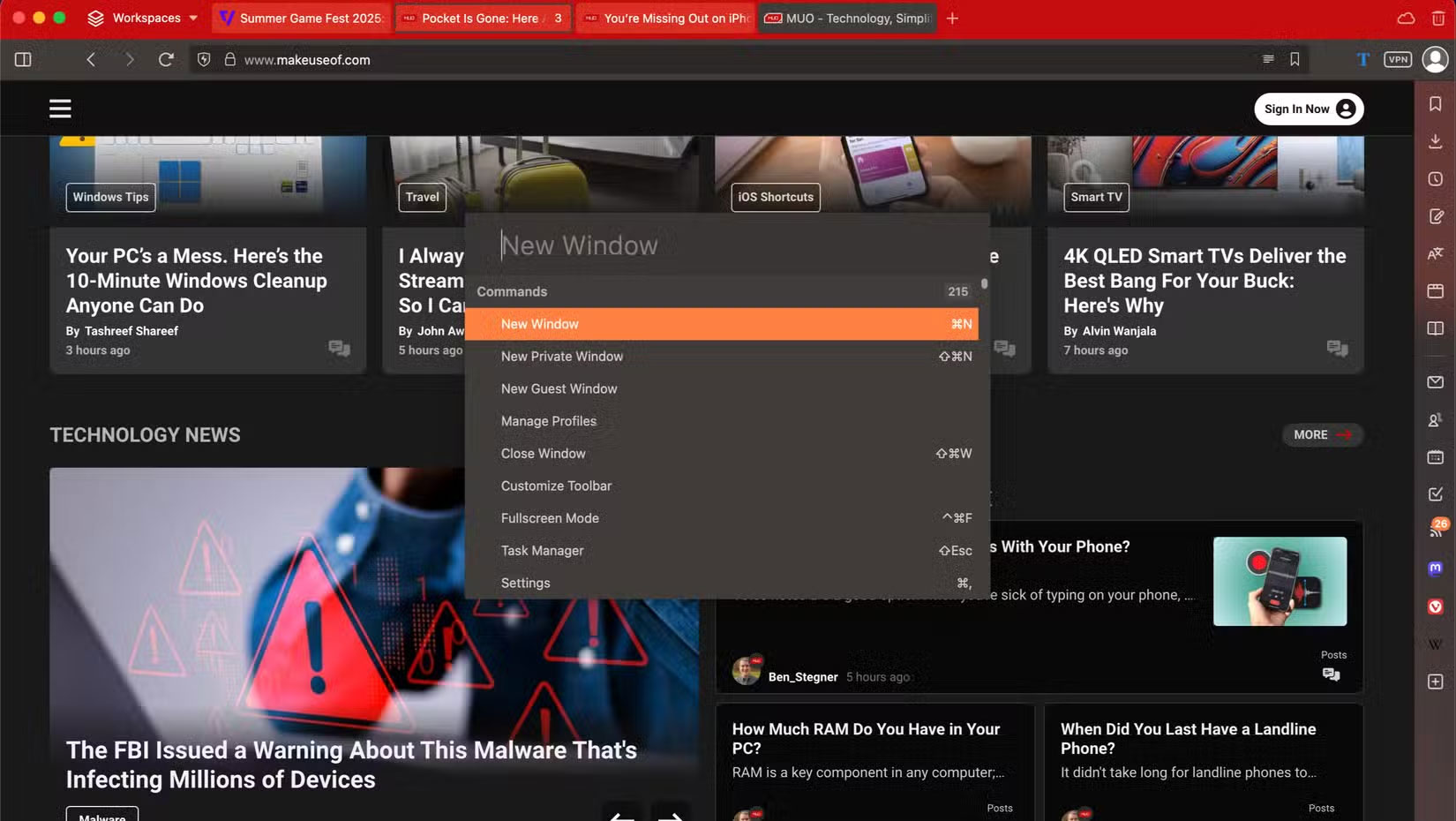Open the Translate panel in the sidebar

1436,253
